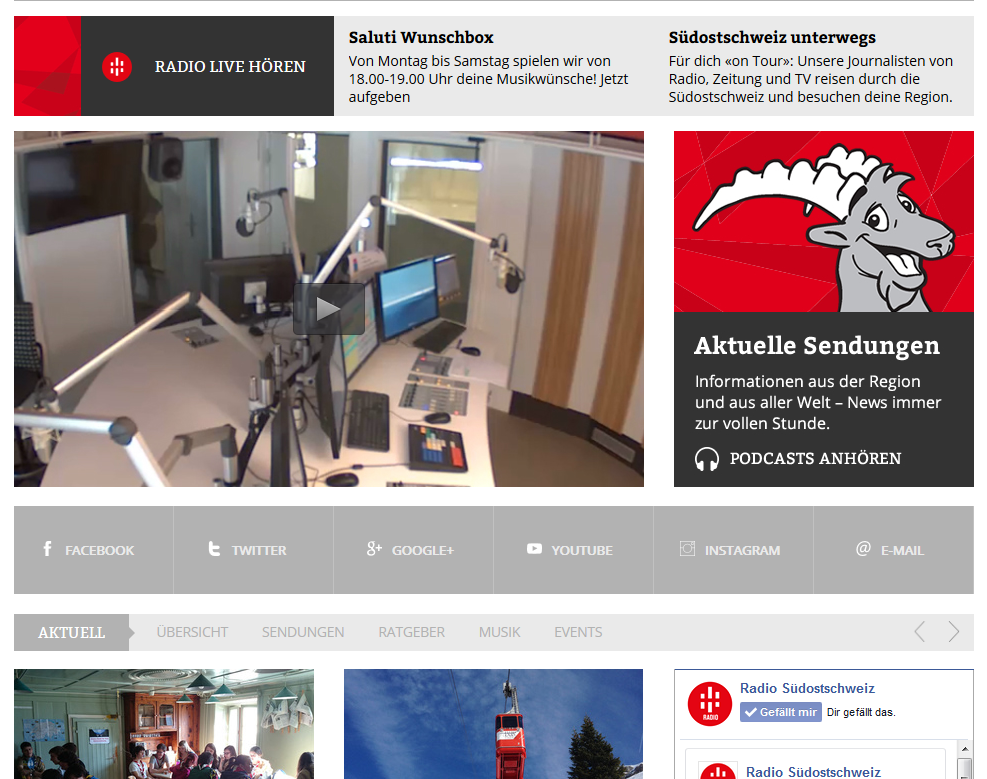Click the headphones podcast icon

[707, 459]
